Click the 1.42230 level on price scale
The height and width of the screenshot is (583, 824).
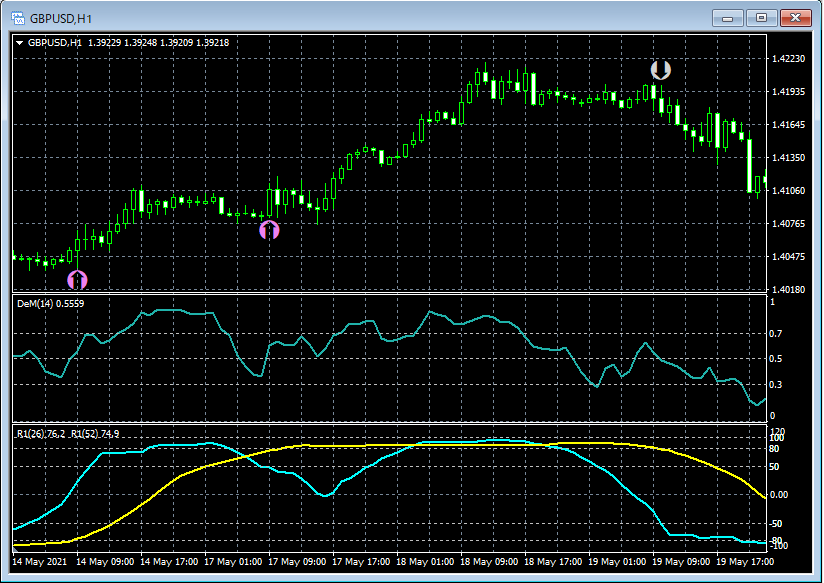click(x=788, y=59)
